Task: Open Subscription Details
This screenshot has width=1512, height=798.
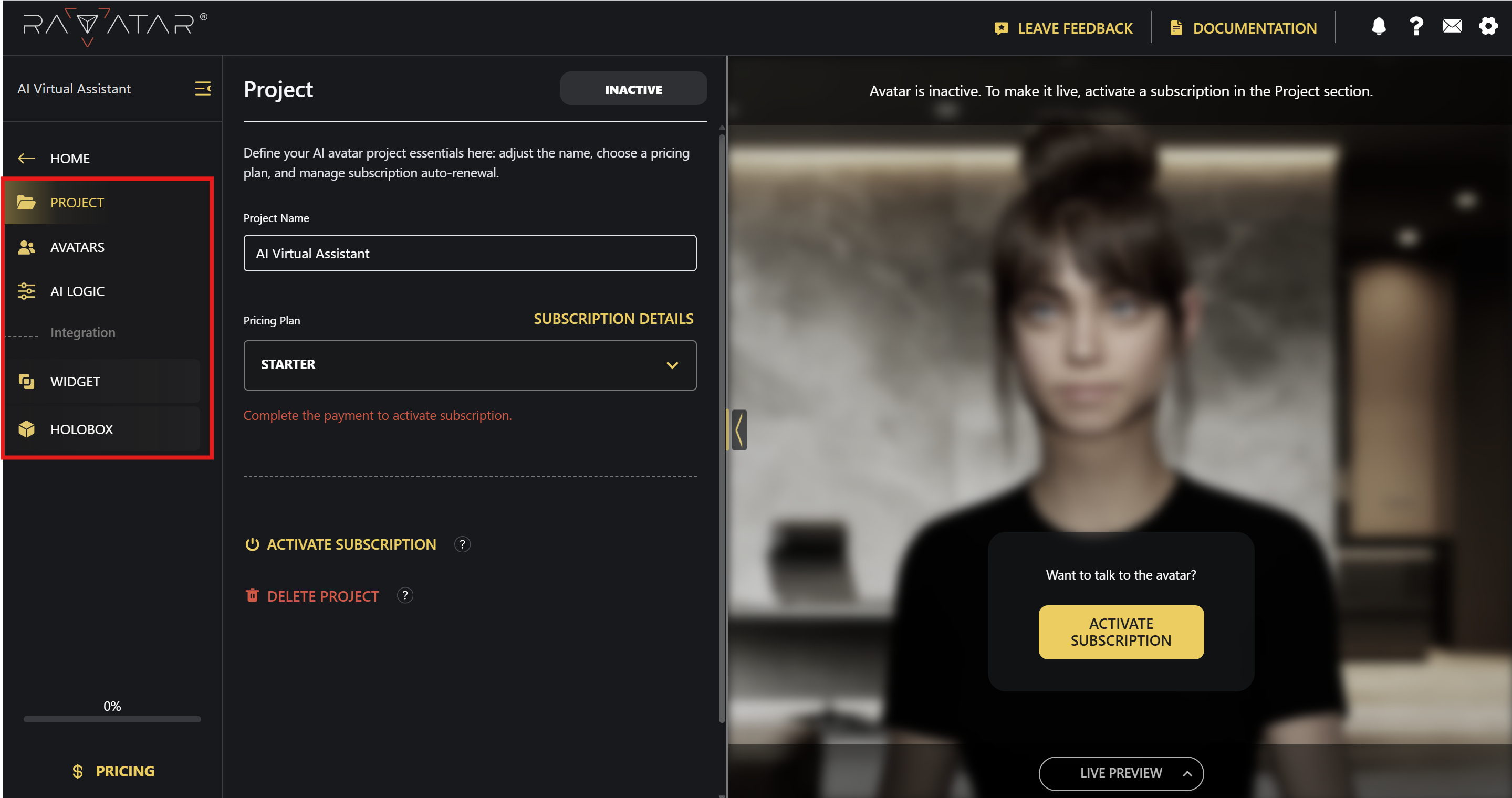Action: pyautogui.click(x=613, y=319)
